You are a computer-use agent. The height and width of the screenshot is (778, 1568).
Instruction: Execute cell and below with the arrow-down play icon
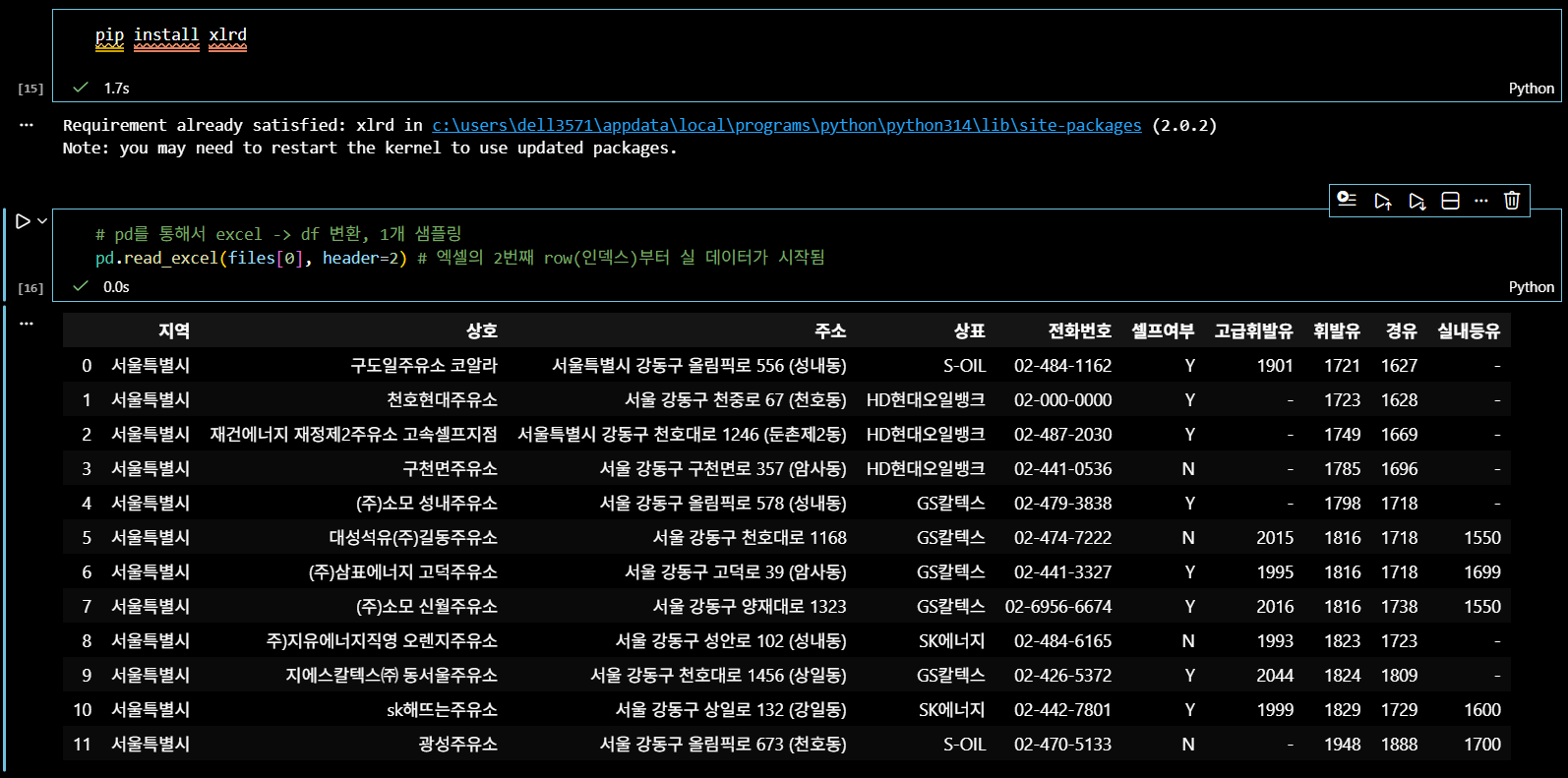click(1417, 201)
